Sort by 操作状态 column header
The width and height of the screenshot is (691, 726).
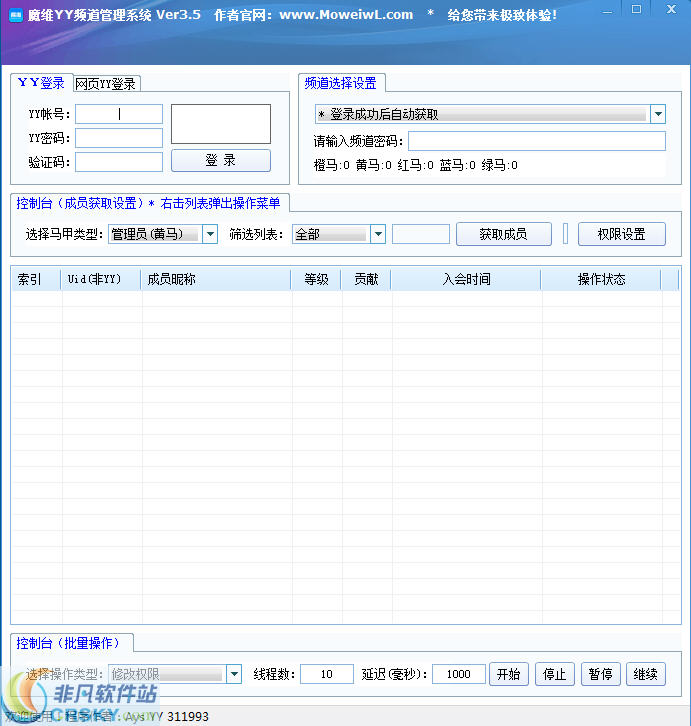[x=601, y=279]
